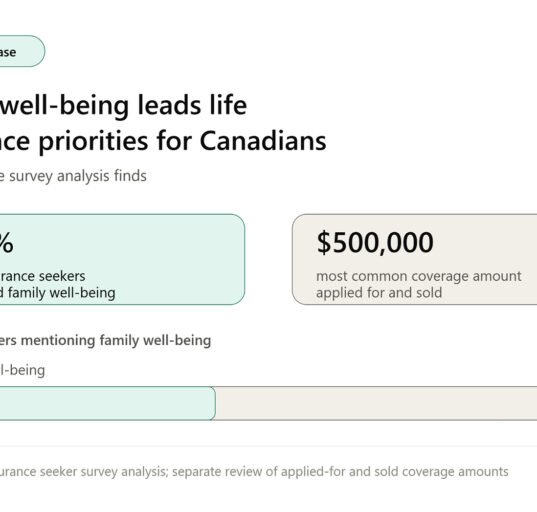Viewport: 537px width, 512px height.
Task: Click the "$500,000" figure
Action: coord(375,242)
